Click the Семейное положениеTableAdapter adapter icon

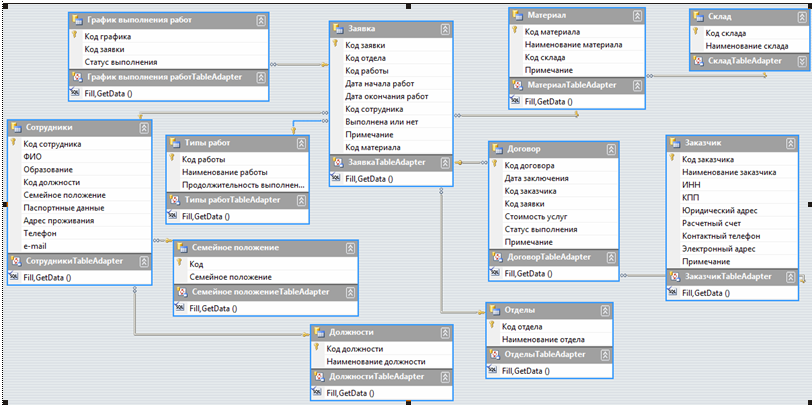click(x=181, y=292)
